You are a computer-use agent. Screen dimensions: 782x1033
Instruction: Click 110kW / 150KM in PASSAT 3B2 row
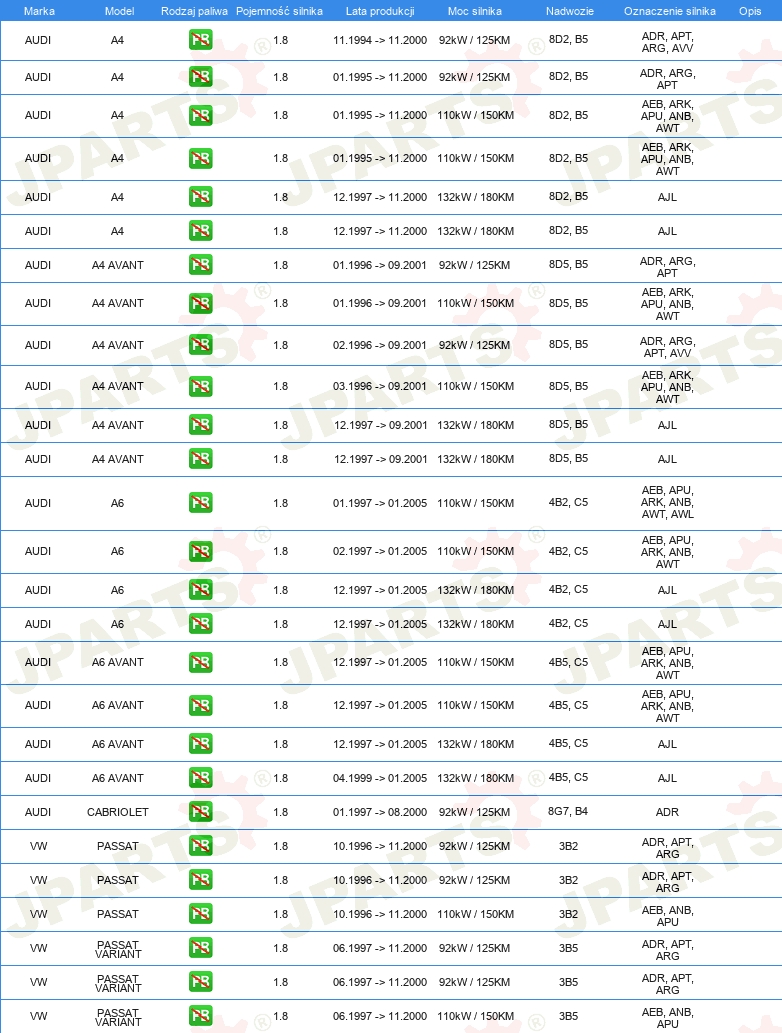(475, 914)
